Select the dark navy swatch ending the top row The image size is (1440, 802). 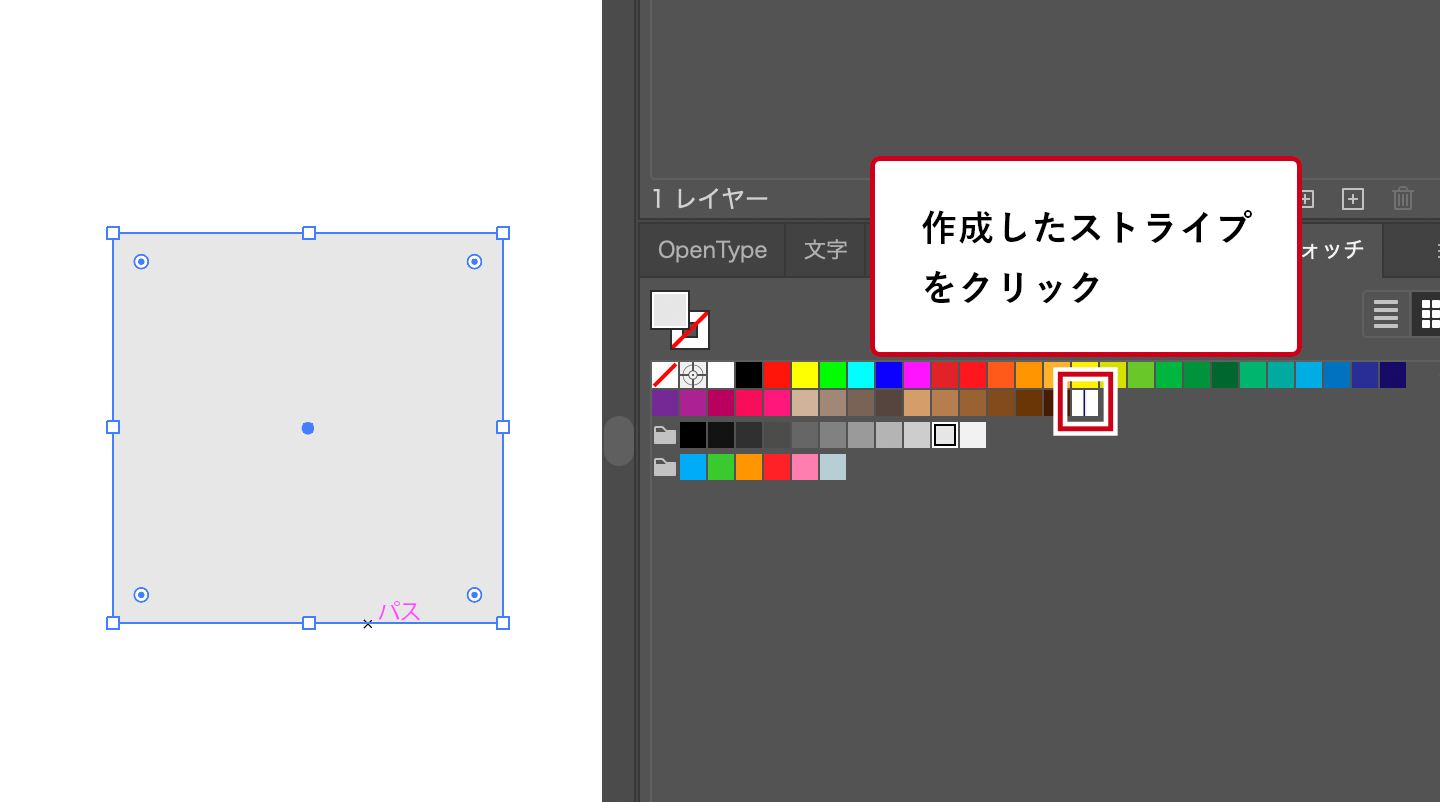[1393, 375]
